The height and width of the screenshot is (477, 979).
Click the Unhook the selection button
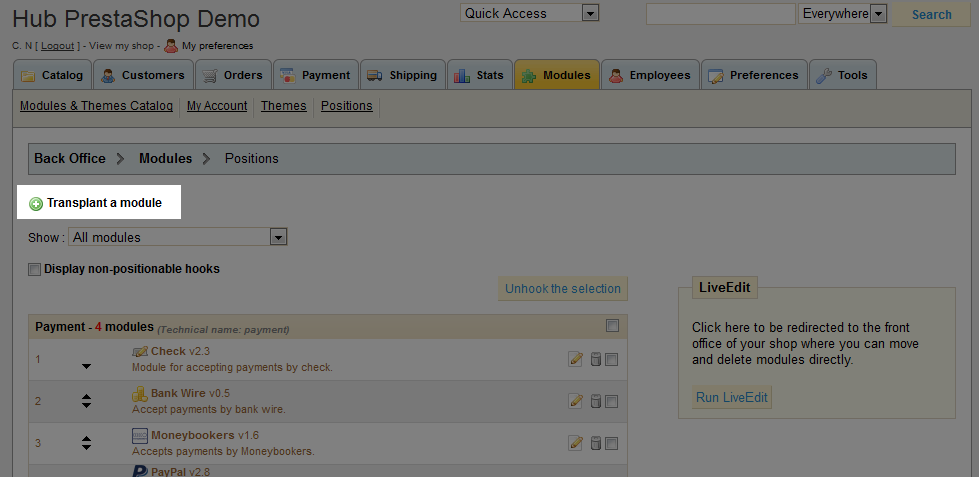coord(562,289)
